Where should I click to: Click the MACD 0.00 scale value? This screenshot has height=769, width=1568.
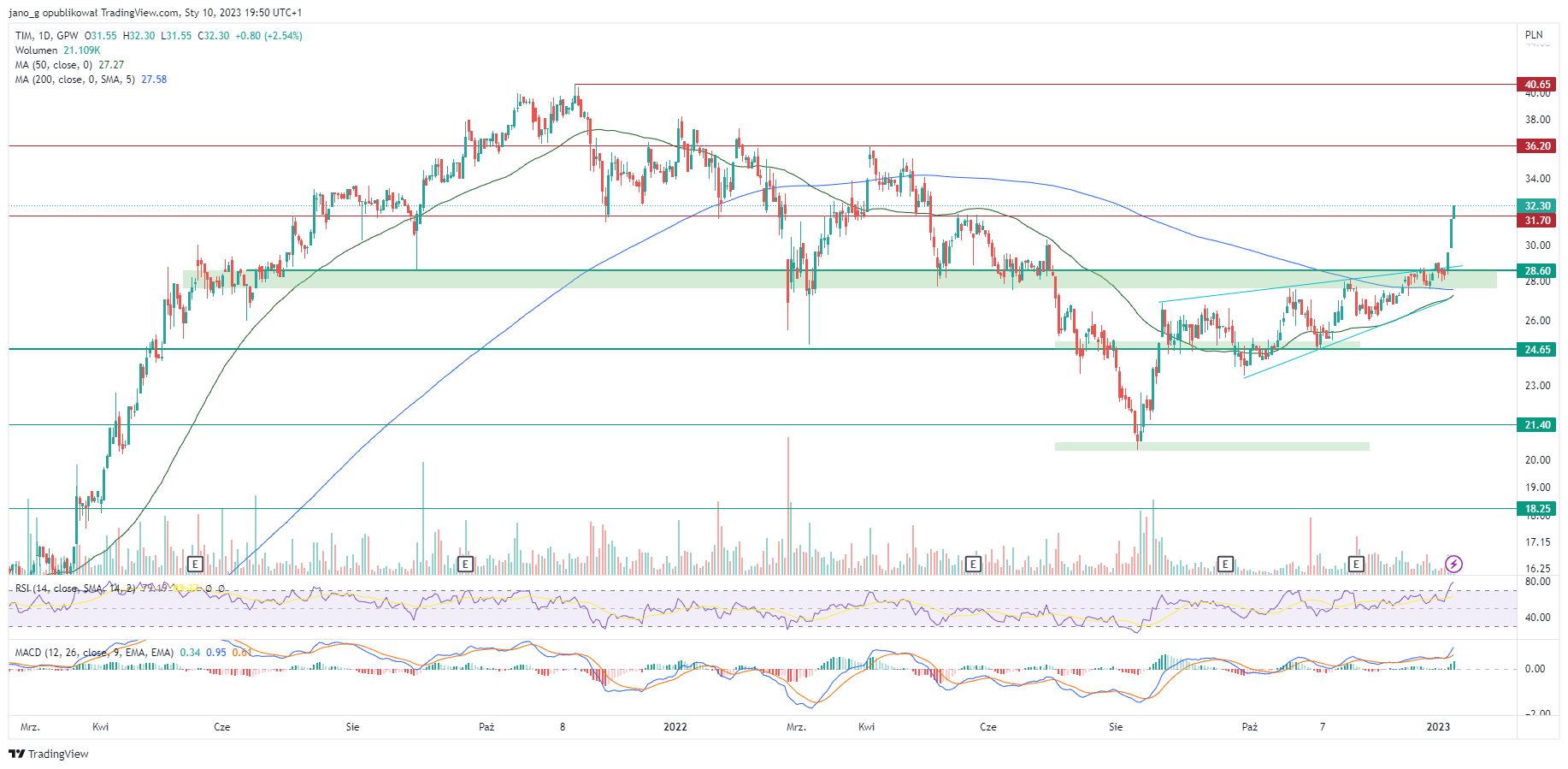coord(1535,669)
